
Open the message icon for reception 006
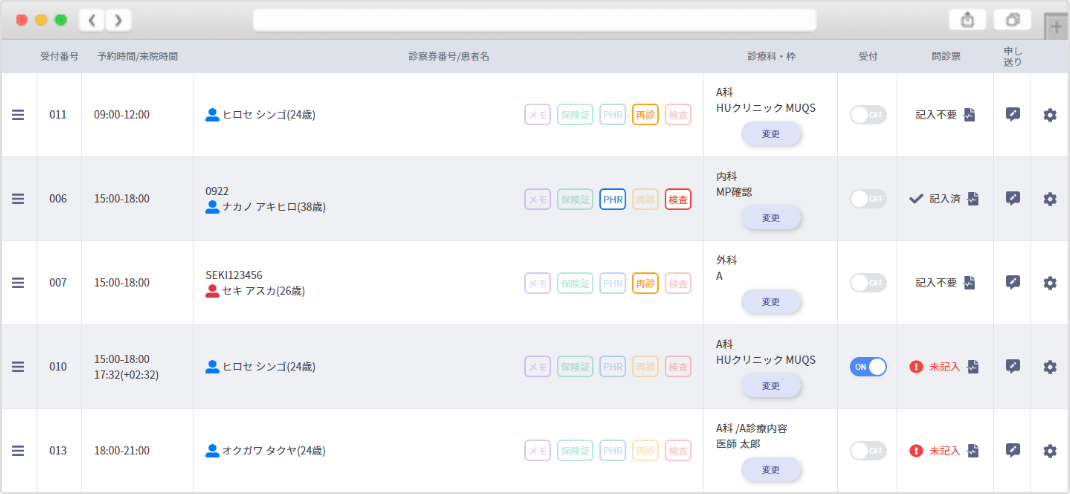coord(1012,199)
